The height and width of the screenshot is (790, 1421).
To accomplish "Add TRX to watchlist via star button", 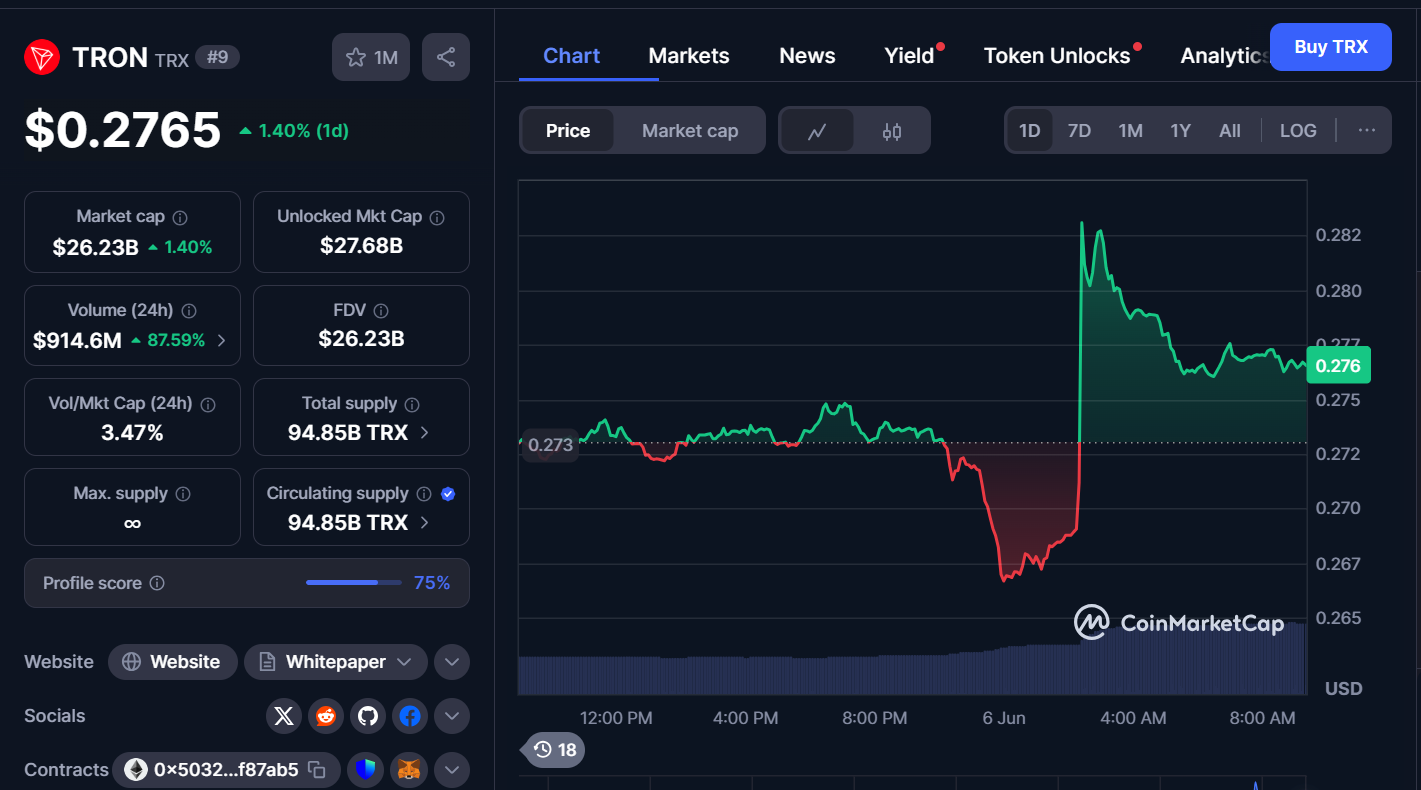I will click(x=371, y=57).
